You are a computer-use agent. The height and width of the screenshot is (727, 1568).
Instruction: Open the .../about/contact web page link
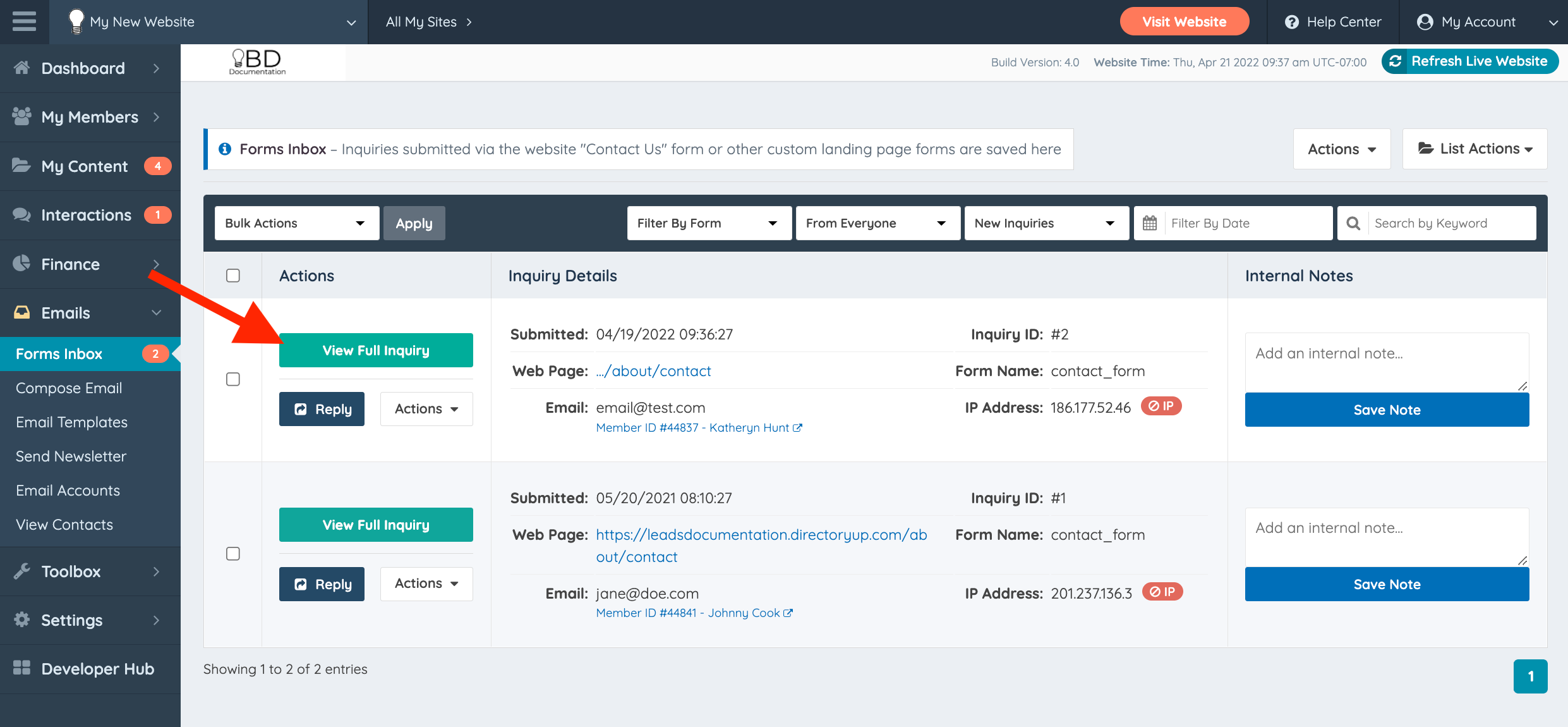coord(653,371)
